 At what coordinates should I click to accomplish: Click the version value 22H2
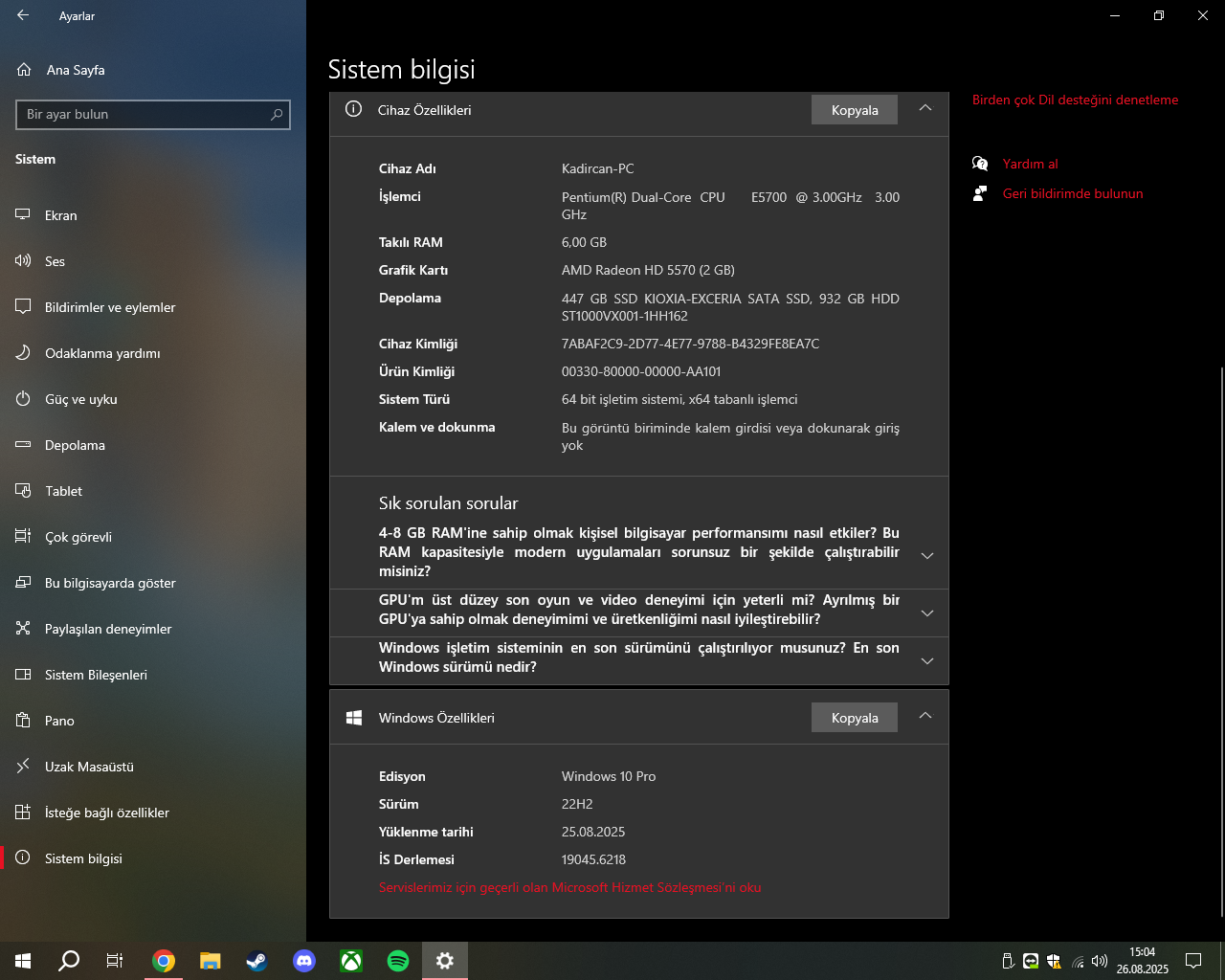(577, 804)
